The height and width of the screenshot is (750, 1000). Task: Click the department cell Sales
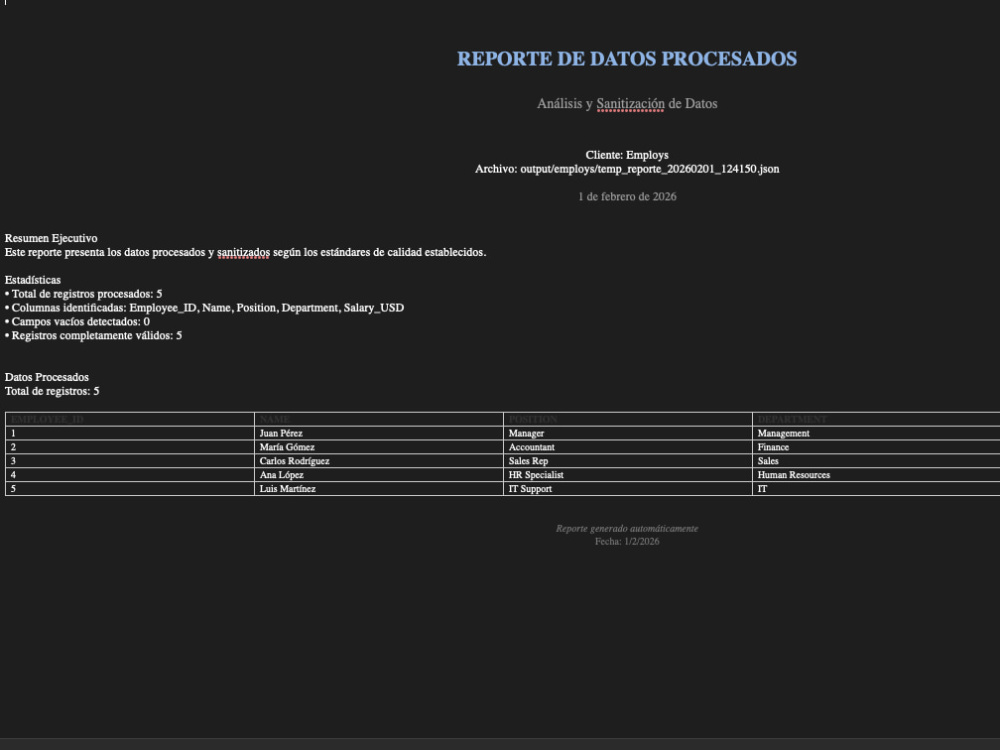click(876, 461)
